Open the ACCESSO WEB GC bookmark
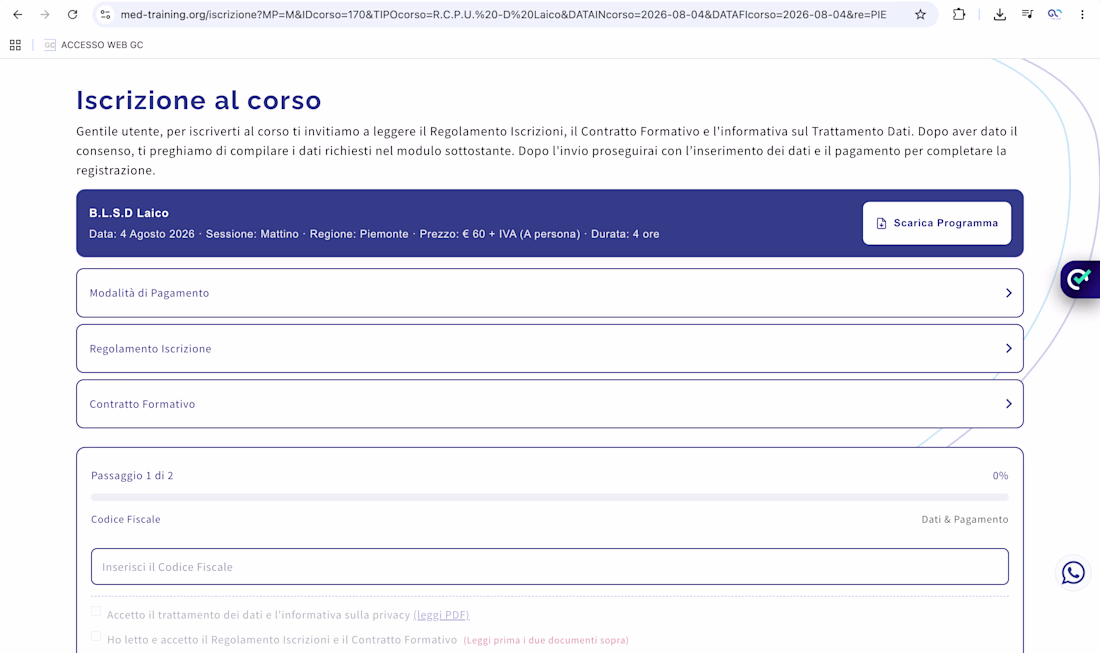 pos(94,45)
